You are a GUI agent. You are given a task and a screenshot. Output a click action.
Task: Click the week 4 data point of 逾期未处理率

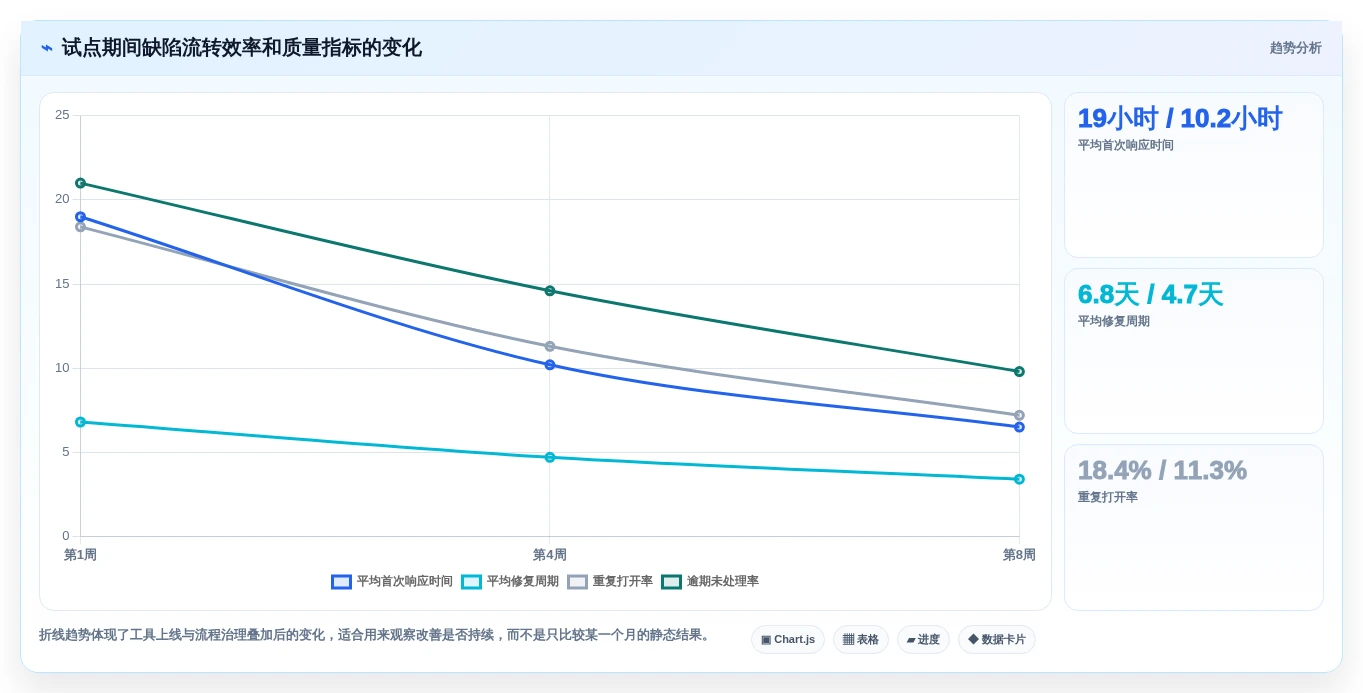(550, 291)
